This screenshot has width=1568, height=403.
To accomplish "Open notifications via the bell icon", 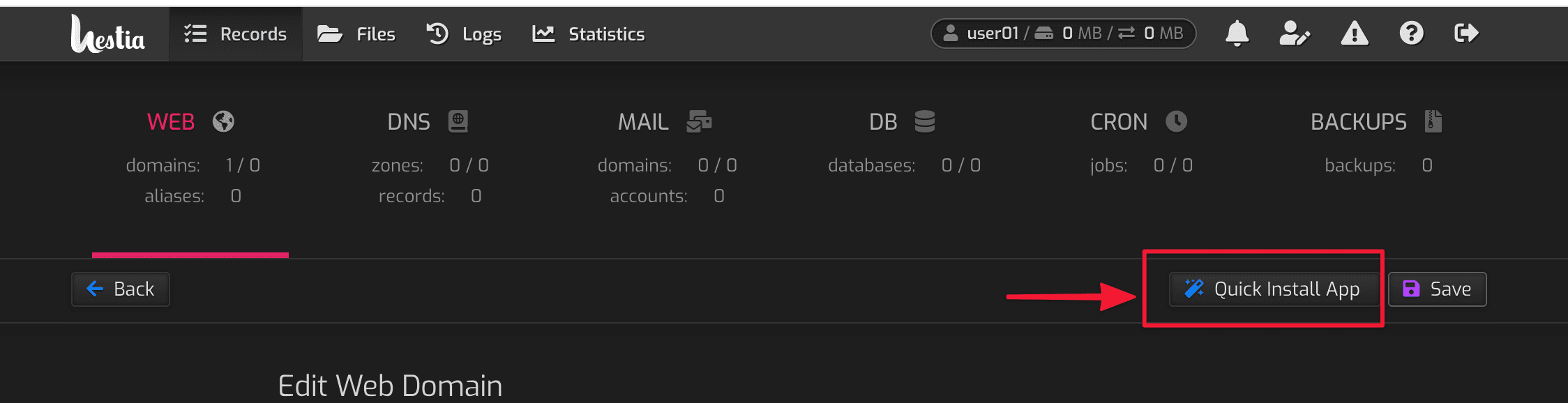I will (x=1236, y=33).
